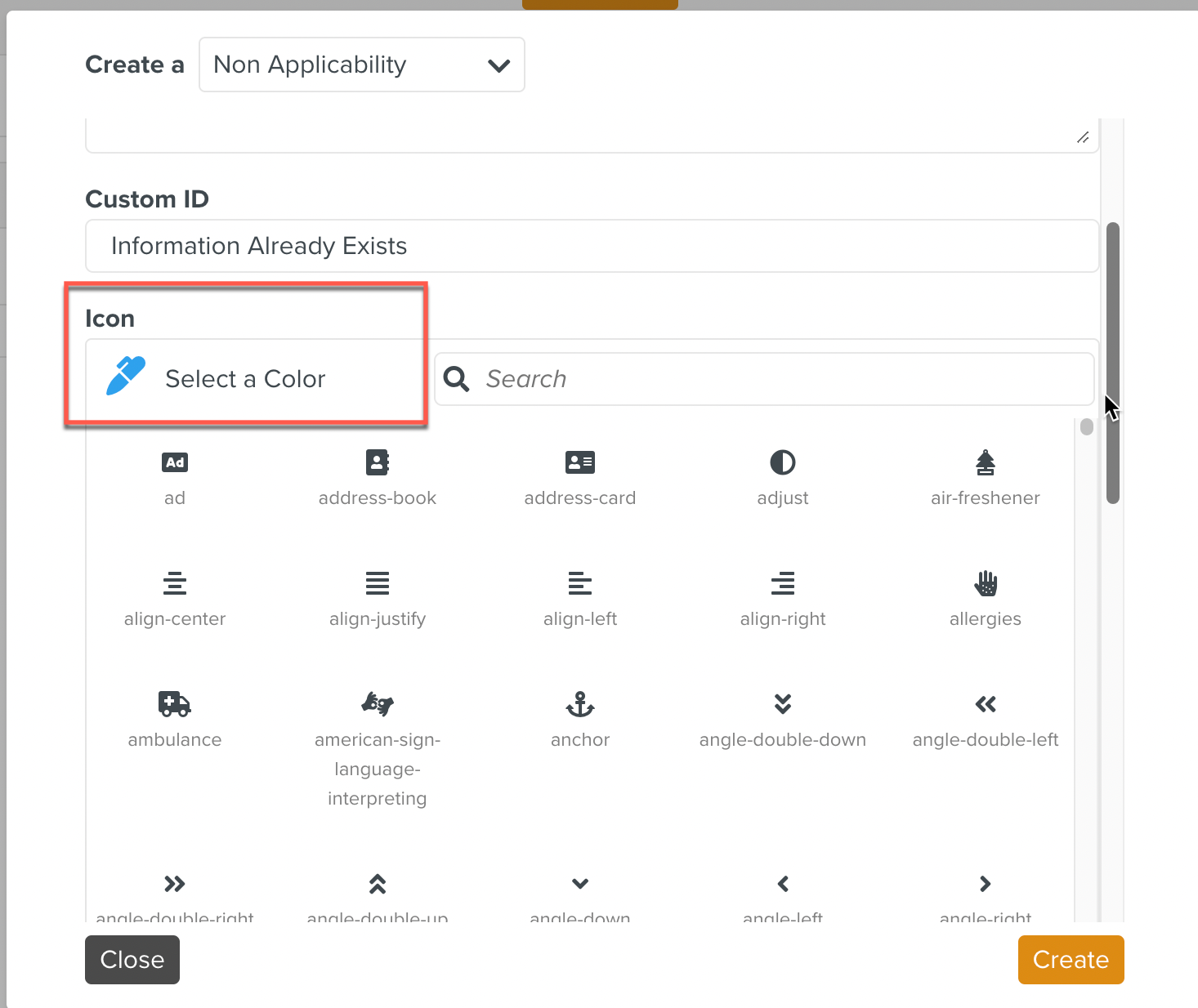Click the dialog's vertical scrollbar thumb
Screen dimensions: 1198x1008
coord(1112,363)
